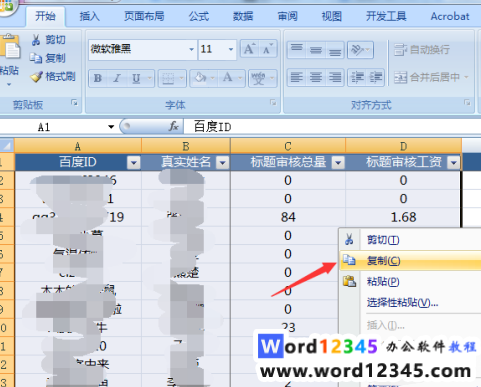The height and width of the screenshot is (387, 481).
Task: Toggle Bold formatting button
Action: (x=98, y=78)
